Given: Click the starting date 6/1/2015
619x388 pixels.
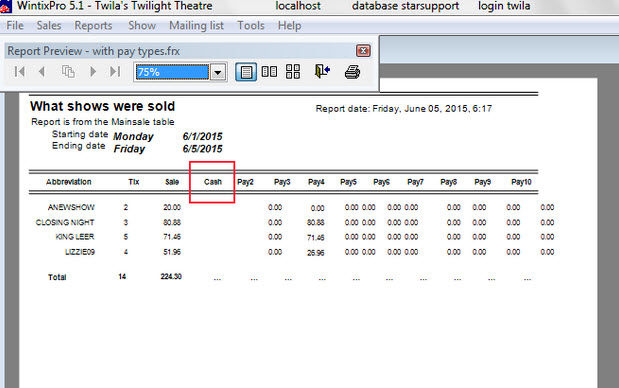Looking at the screenshot, I should [x=203, y=137].
